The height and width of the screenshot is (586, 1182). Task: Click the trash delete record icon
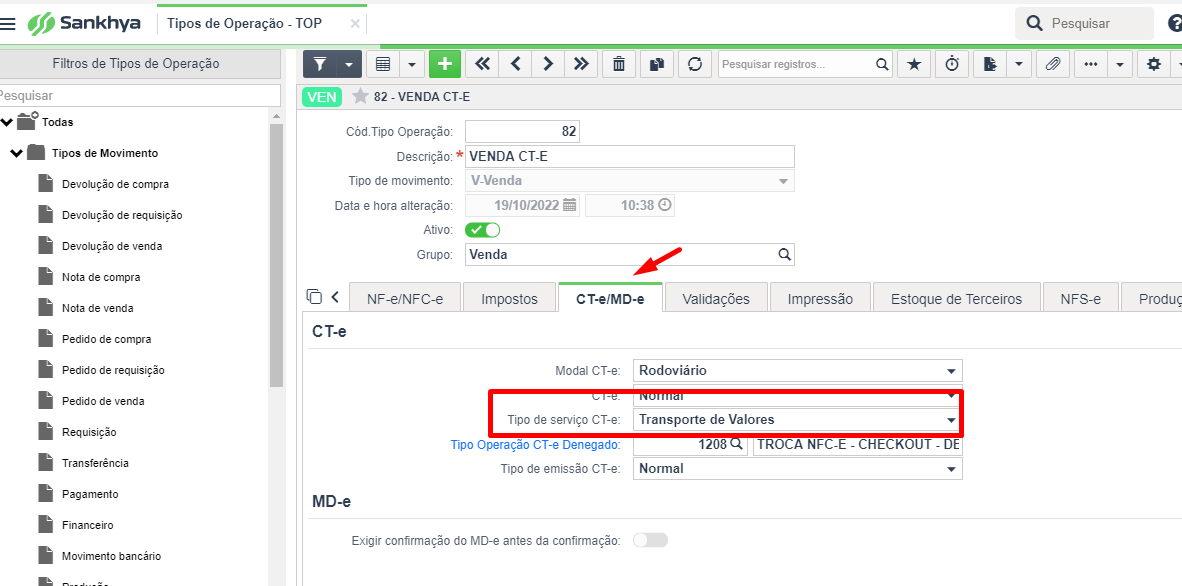click(x=619, y=64)
